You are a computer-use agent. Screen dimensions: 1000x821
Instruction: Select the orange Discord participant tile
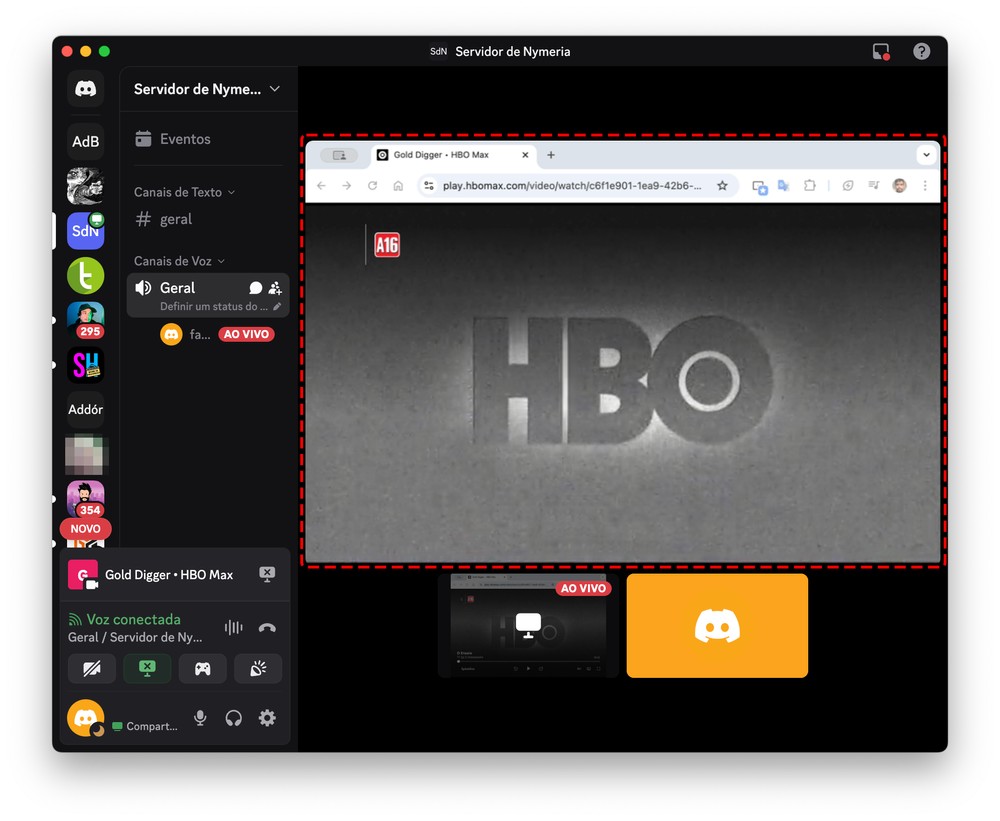click(x=717, y=626)
